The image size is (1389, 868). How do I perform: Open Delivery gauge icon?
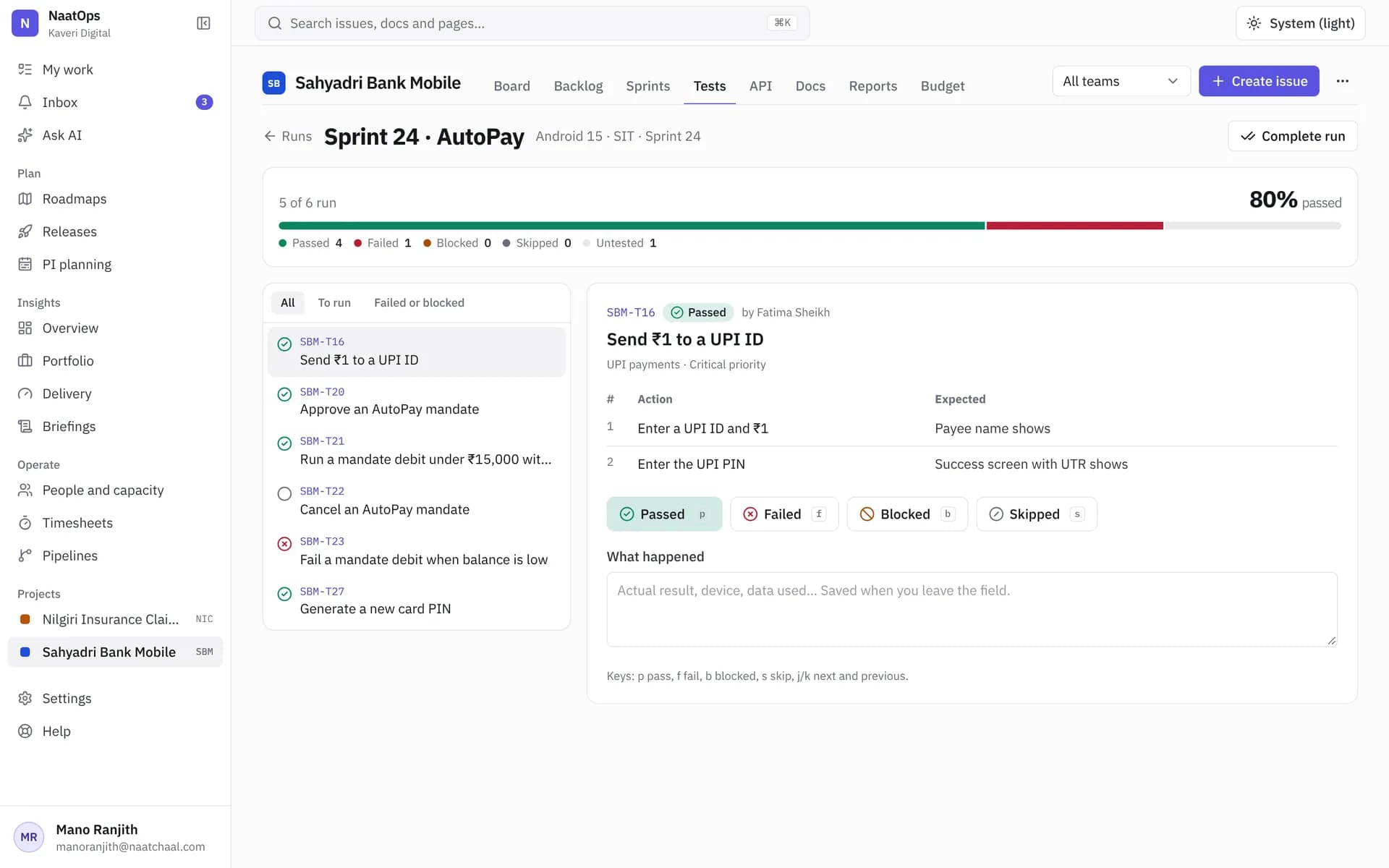pos(25,393)
